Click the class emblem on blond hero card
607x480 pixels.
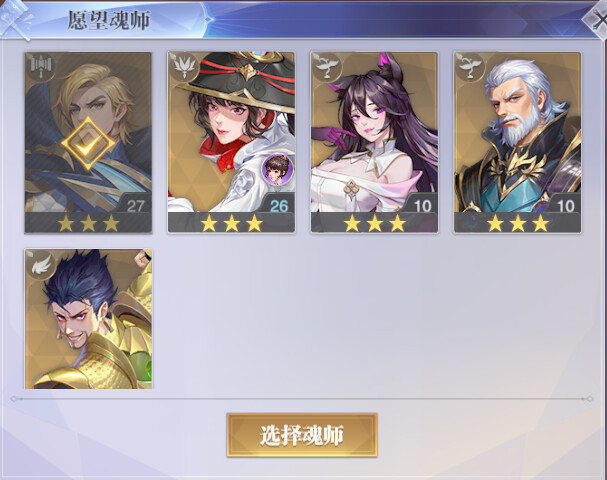pos(40,67)
